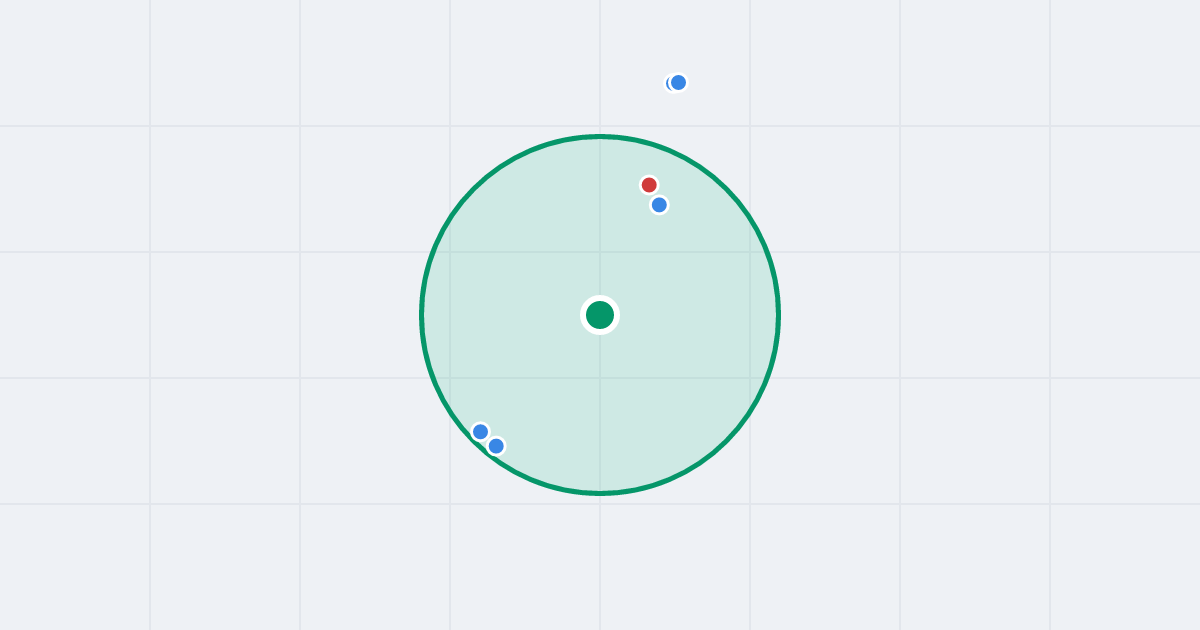This screenshot has width=1200, height=630.
Task: Click the grid intersection just above the circle's top
Action: point(600,126)
